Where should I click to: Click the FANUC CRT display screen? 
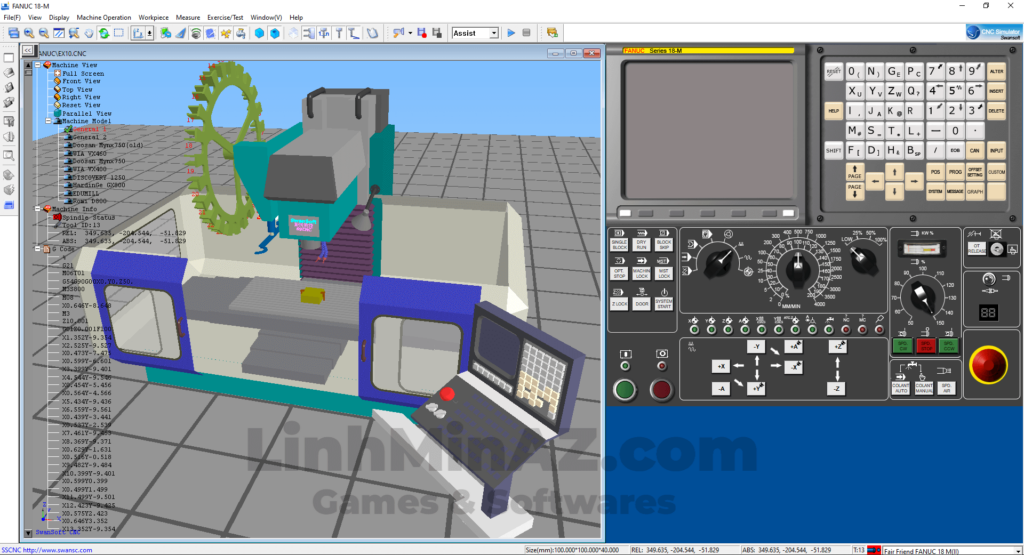pos(708,129)
